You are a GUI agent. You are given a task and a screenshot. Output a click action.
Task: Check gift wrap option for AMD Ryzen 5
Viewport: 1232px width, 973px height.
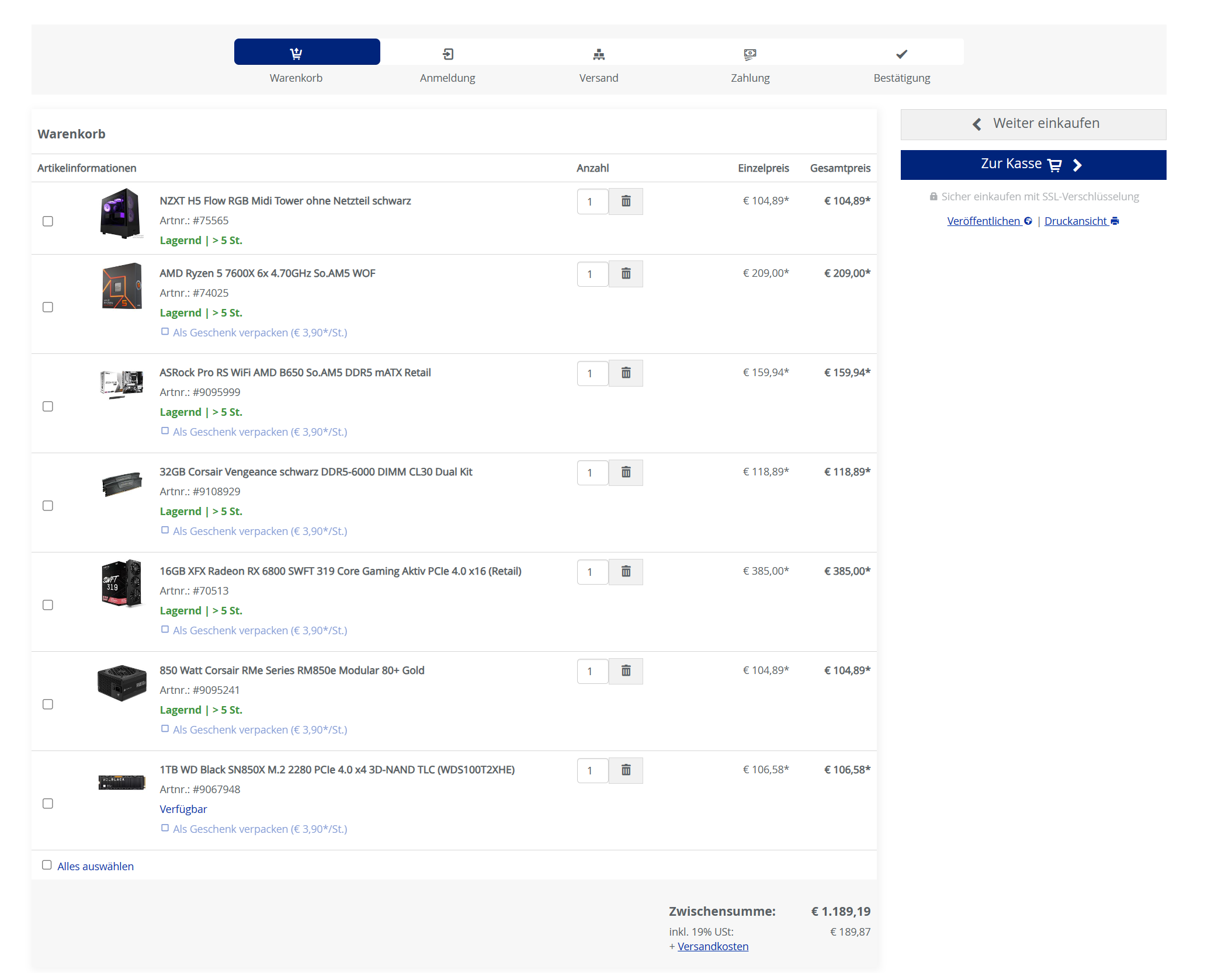point(165,332)
